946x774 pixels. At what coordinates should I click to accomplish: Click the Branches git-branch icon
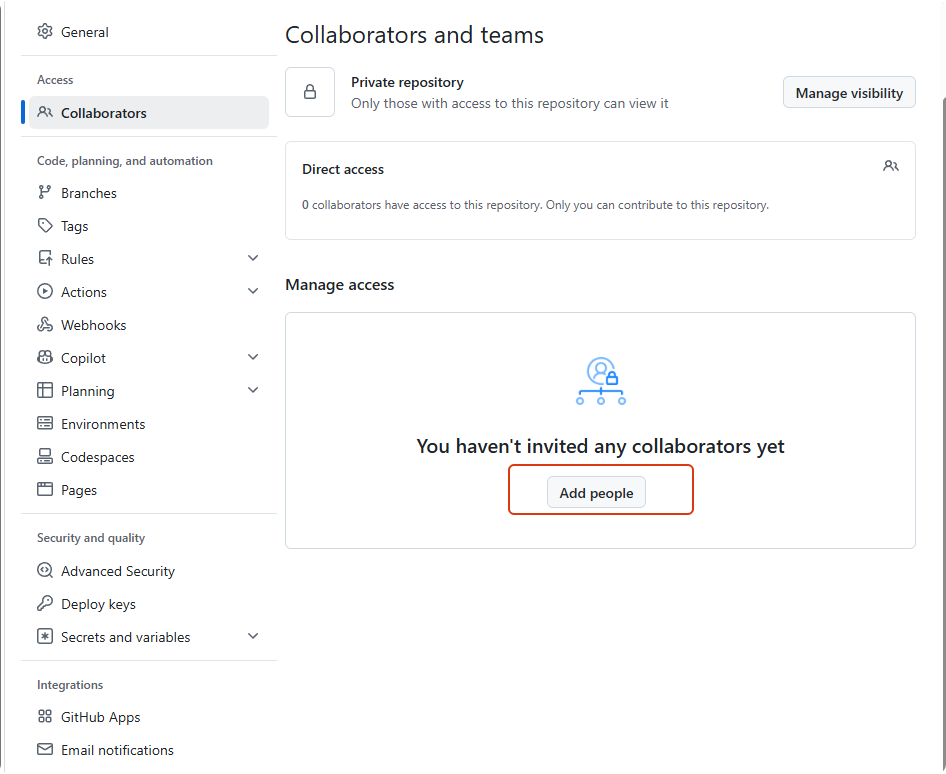tap(45, 192)
